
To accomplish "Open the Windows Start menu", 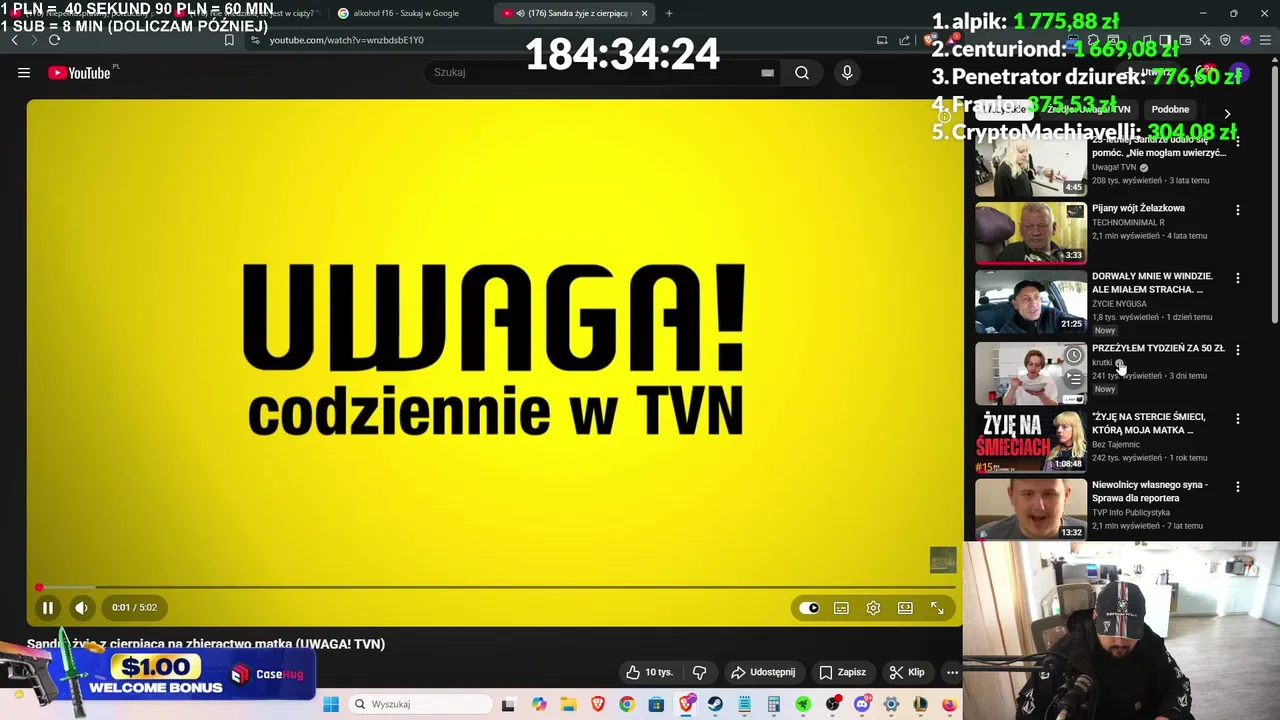I will tap(331, 704).
